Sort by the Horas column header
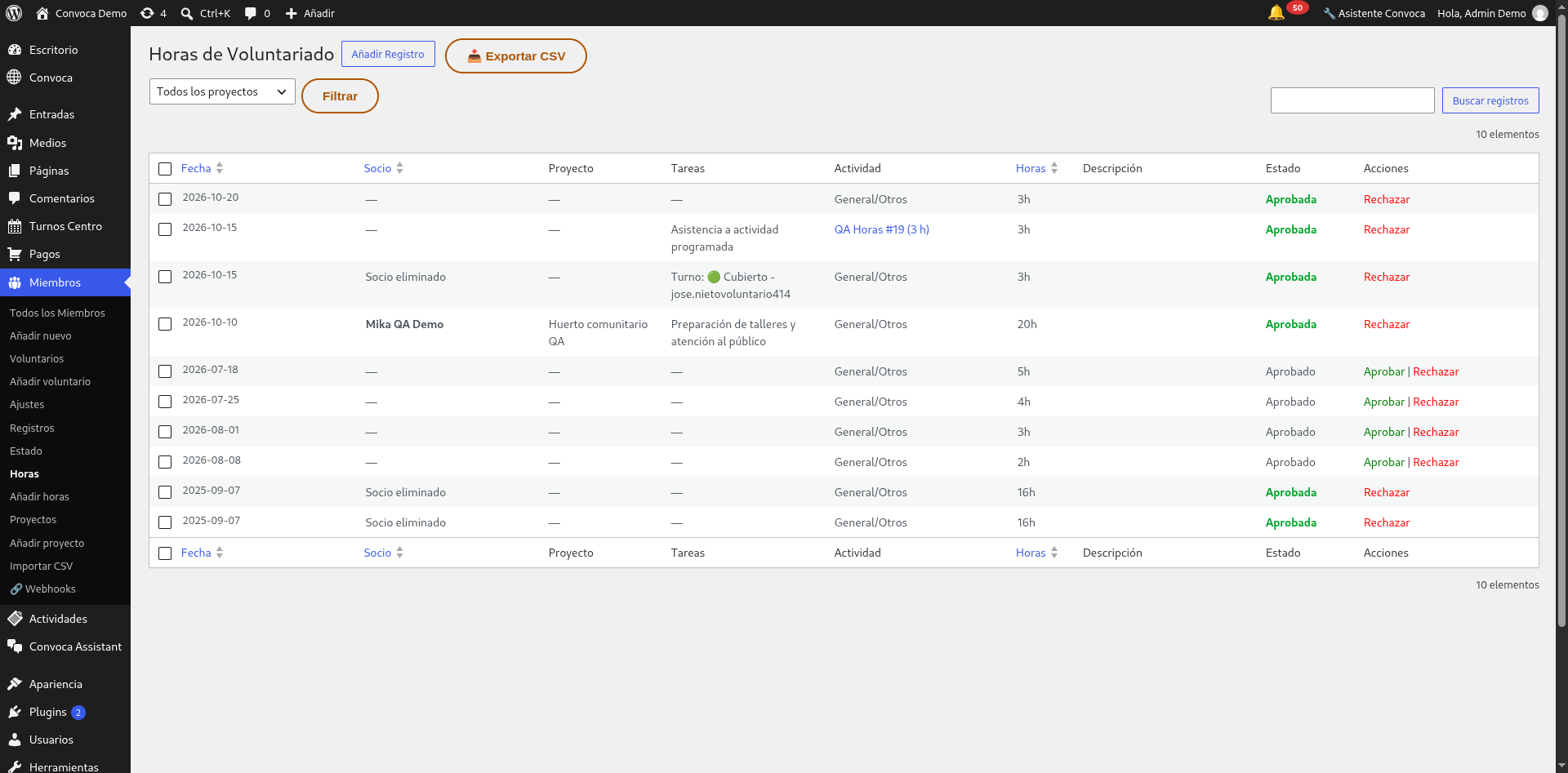 pos(1037,168)
